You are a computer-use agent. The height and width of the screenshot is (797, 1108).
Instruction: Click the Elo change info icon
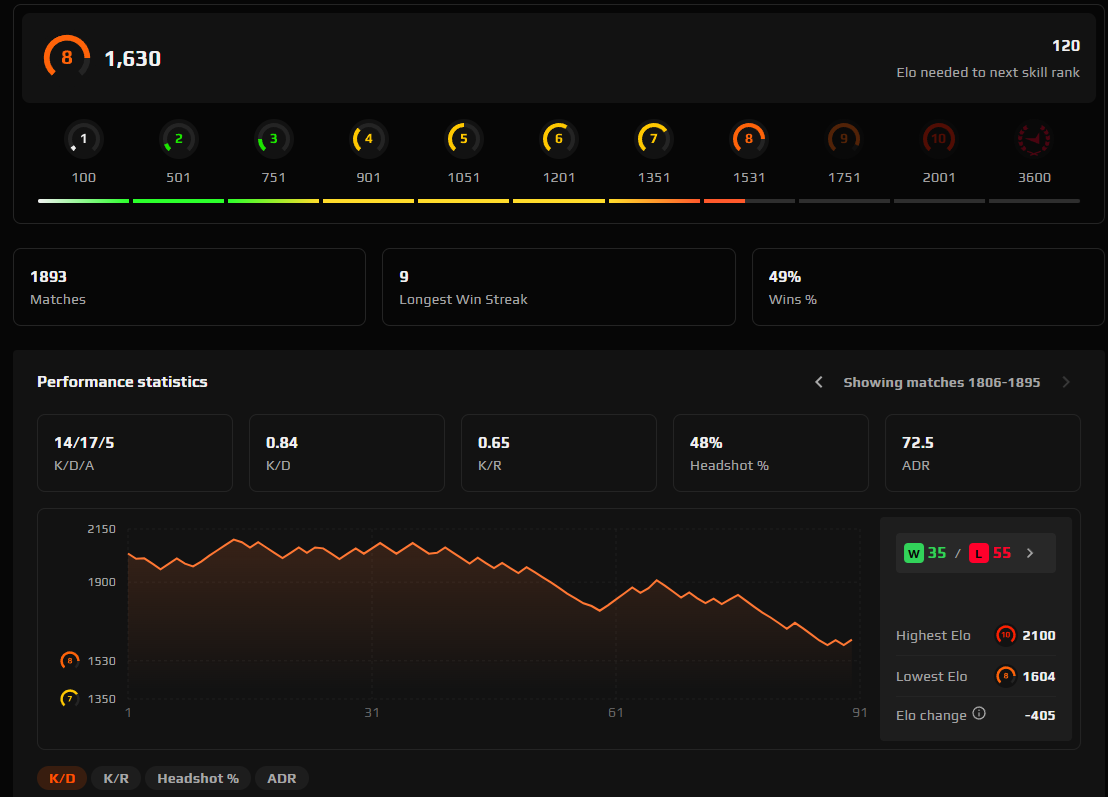(979, 713)
